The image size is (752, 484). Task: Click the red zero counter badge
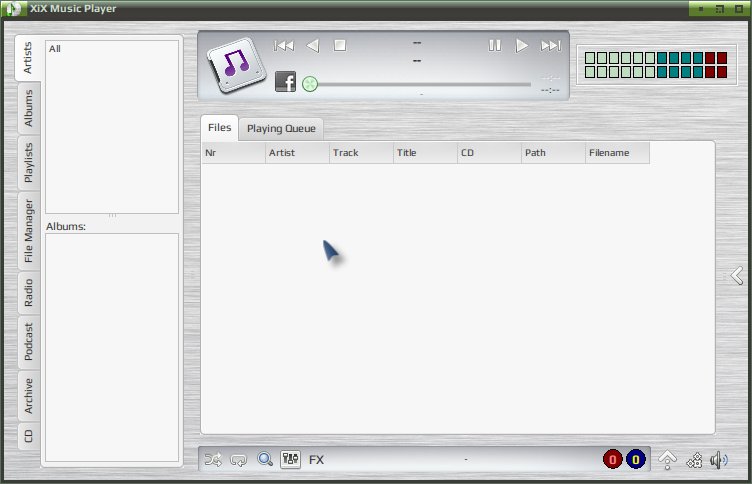click(x=612, y=460)
